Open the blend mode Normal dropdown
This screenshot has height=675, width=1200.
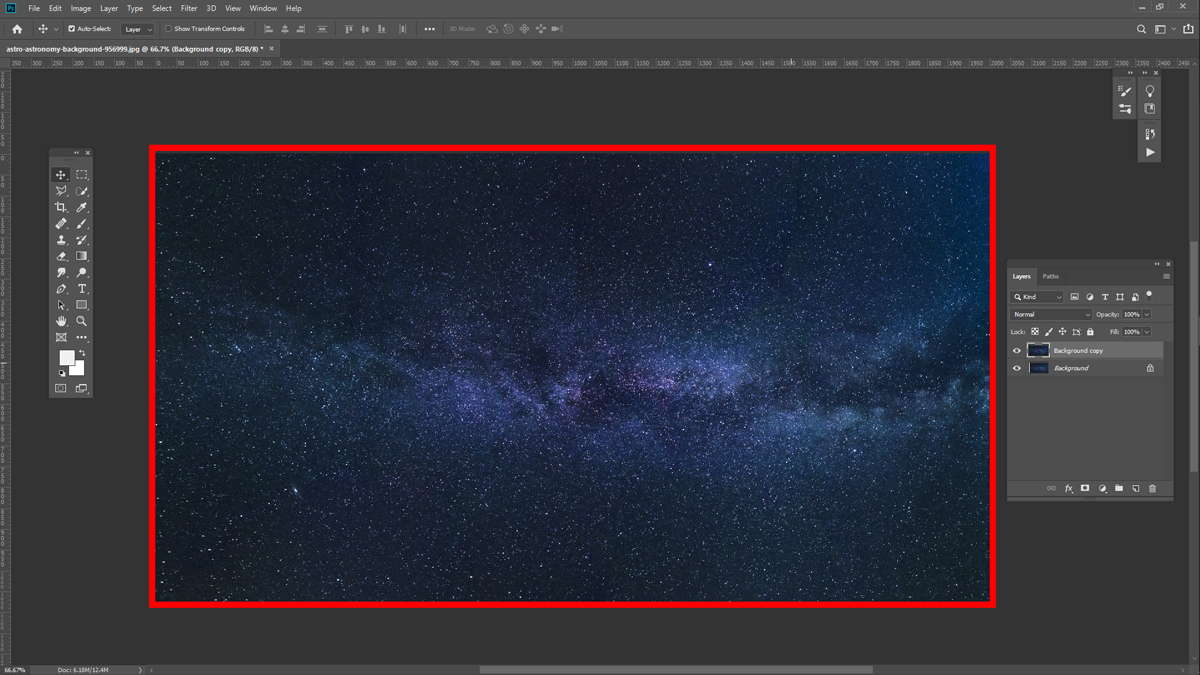coord(1051,315)
